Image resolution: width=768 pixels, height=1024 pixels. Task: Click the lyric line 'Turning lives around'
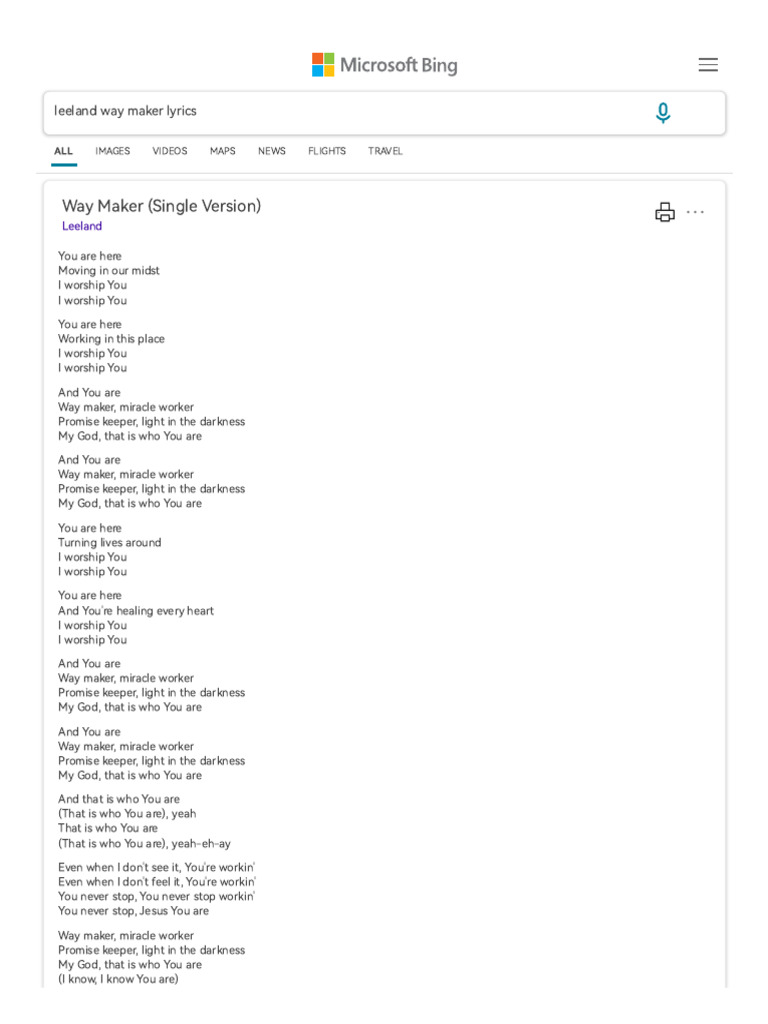tap(109, 543)
